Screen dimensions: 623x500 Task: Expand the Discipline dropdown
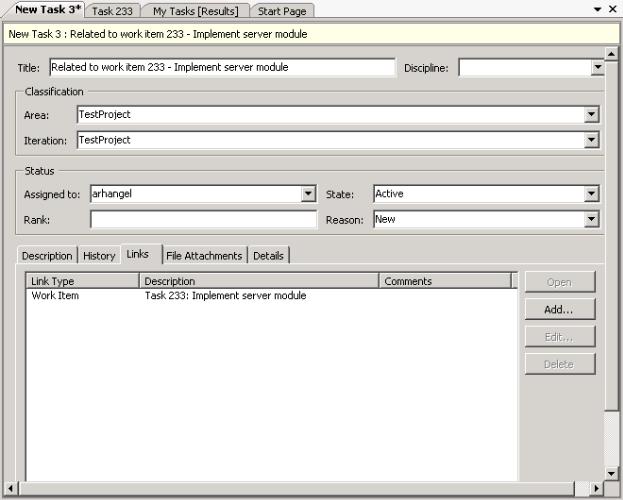(597, 68)
